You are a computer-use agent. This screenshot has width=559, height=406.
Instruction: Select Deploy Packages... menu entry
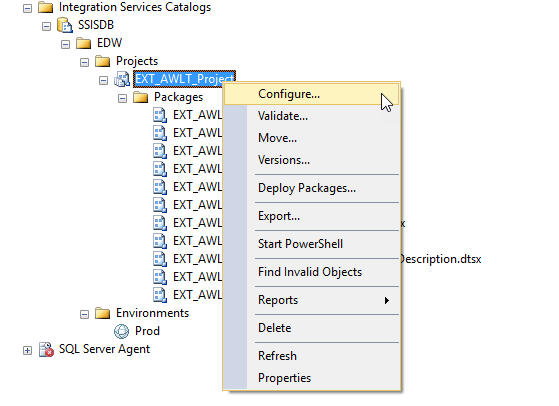pyautogui.click(x=312, y=188)
